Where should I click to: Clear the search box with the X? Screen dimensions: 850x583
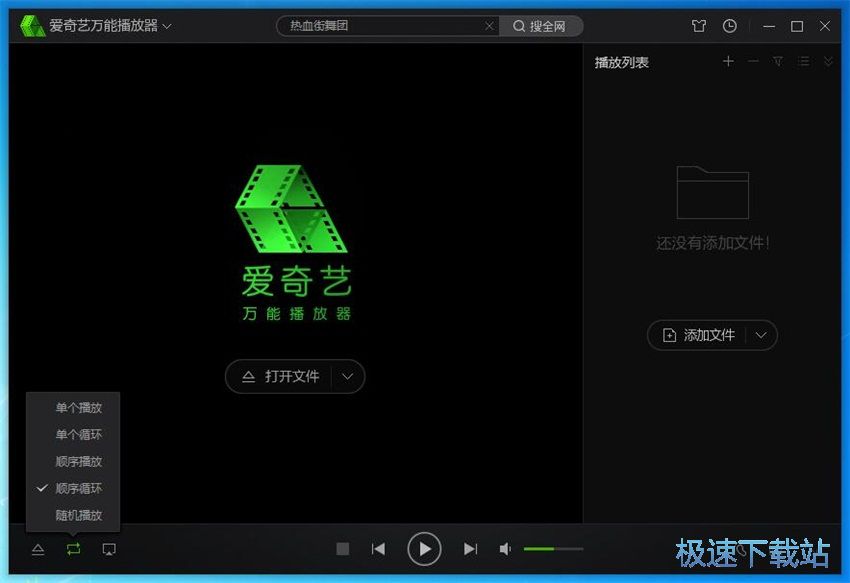tap(489, 26)
